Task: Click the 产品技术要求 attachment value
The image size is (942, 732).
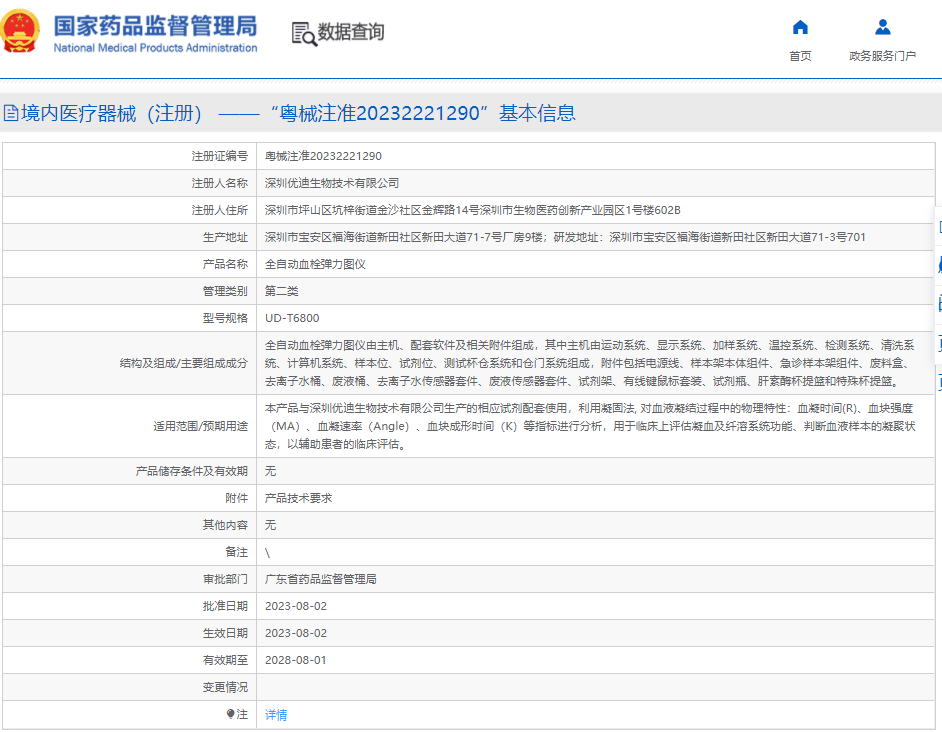Action: pyautogui.click(x=299, y=498)
